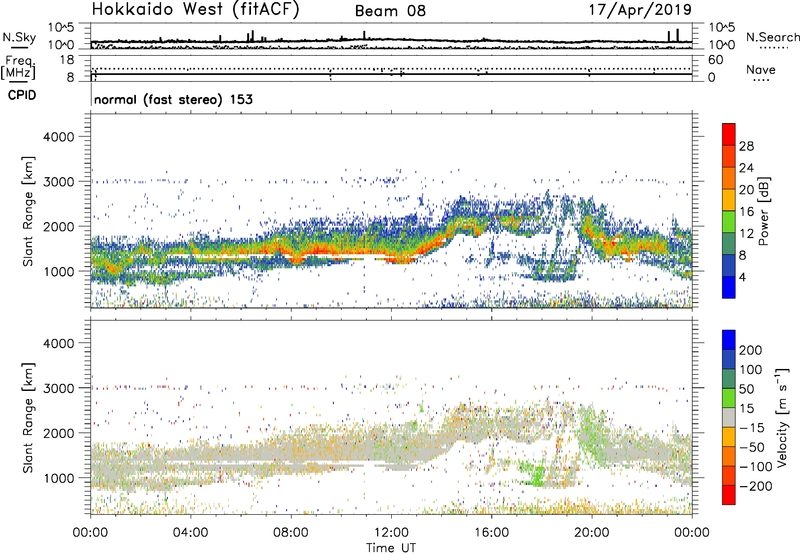Click the 'Power [dB]' colorbar label
The height and width of the screenshot is (554, 800).
coord(763,211)
